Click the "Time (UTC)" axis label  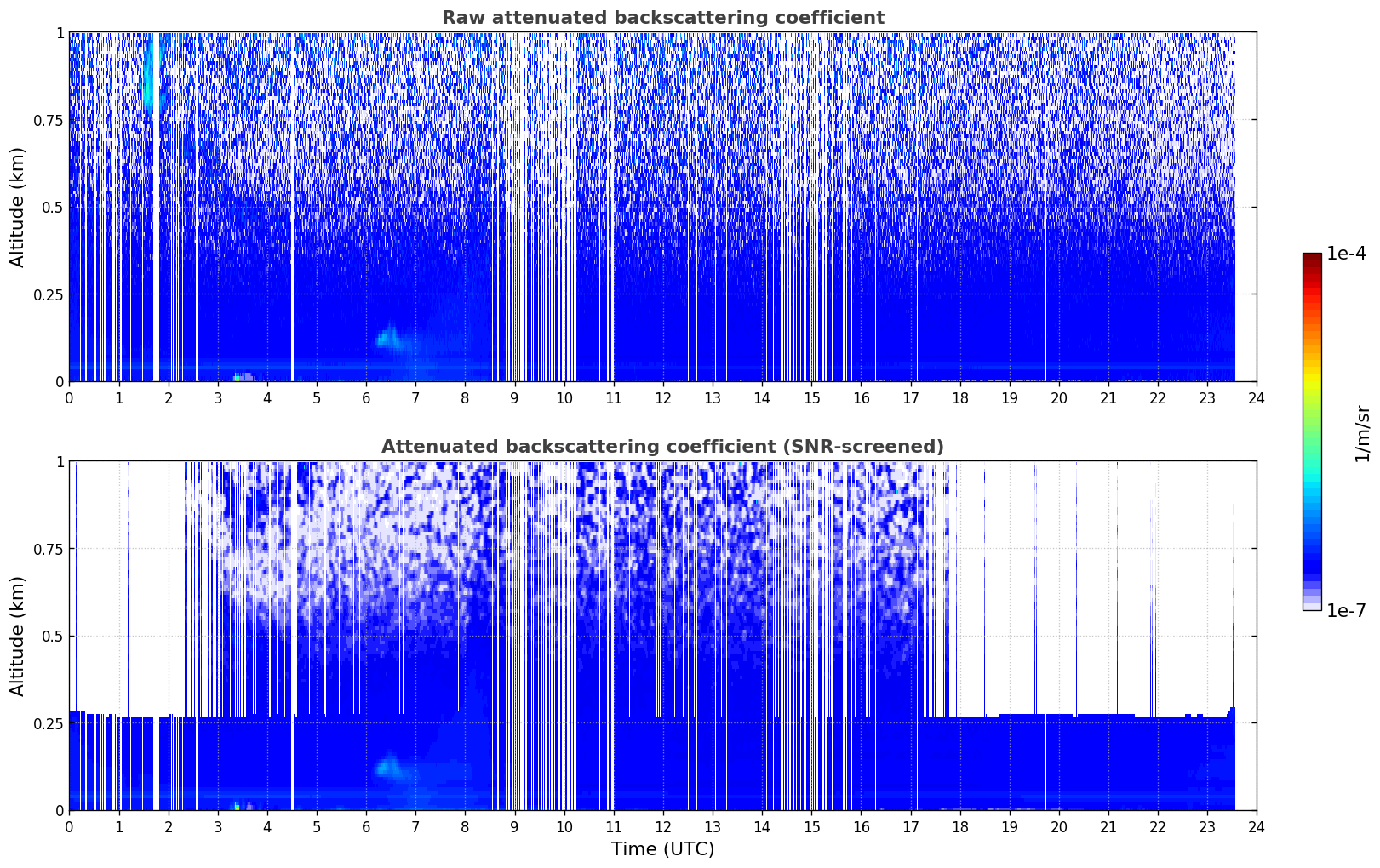click(x=662, y=849)
